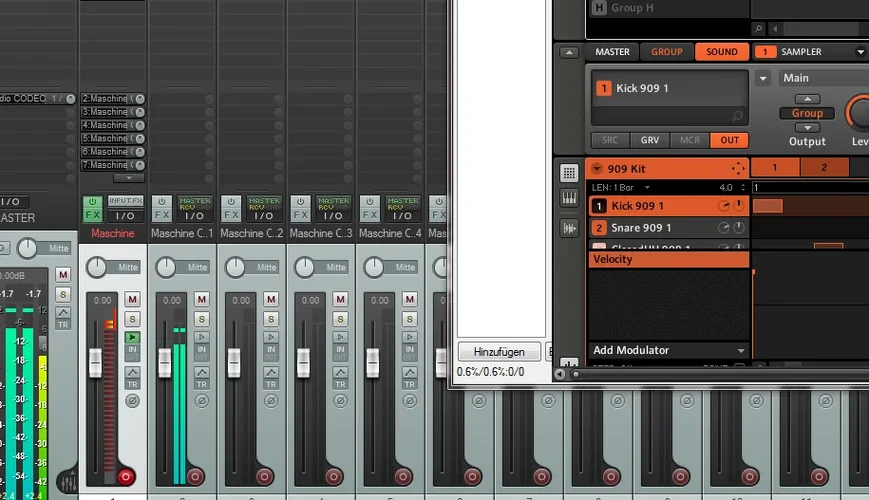Toggle FX power button on Maschine track
Image resolution: width=869 pixels, height=500 pixels.
coord(92,202)
